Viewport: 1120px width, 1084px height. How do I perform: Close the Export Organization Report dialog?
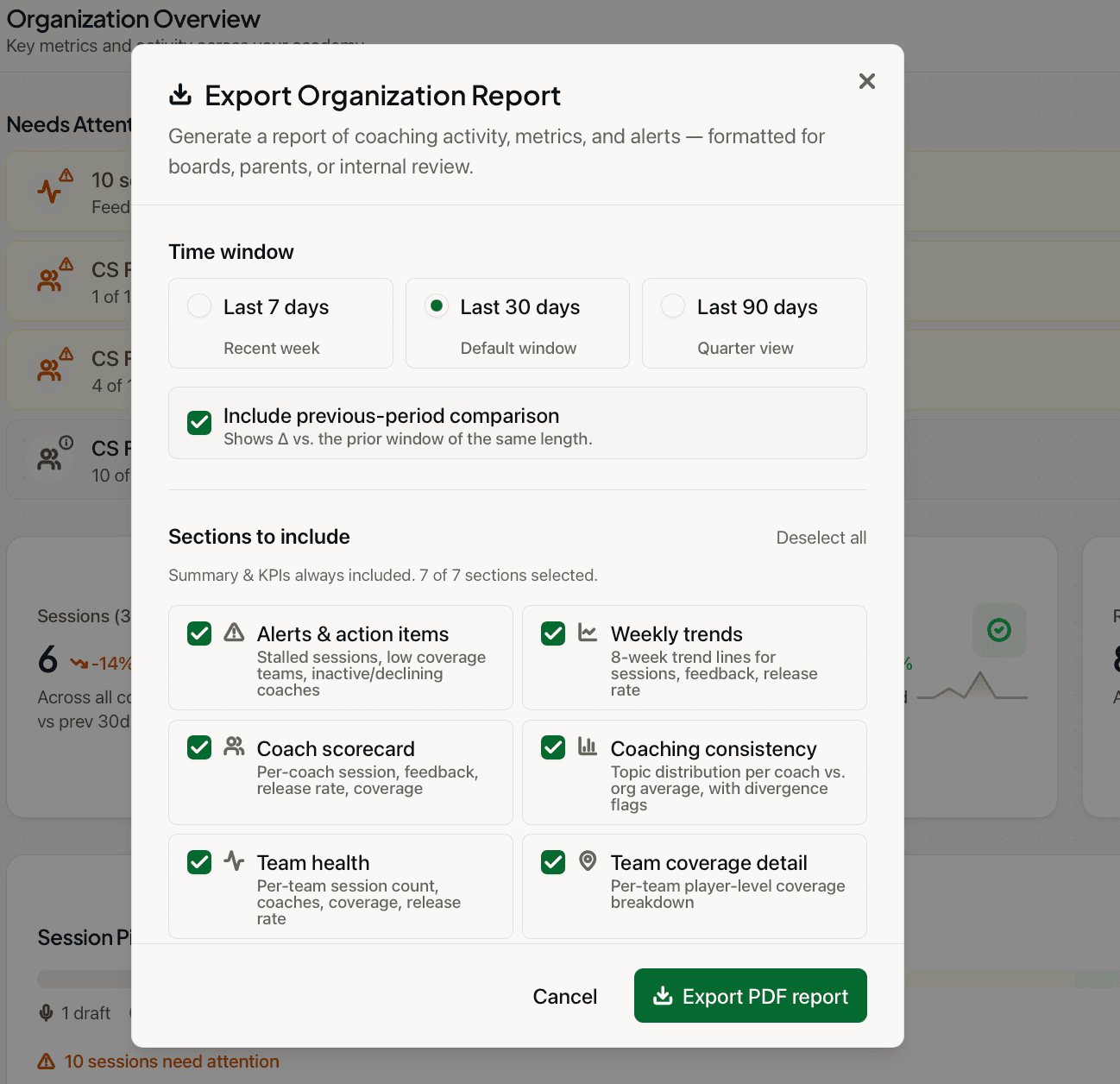click(x=867, y=81)
